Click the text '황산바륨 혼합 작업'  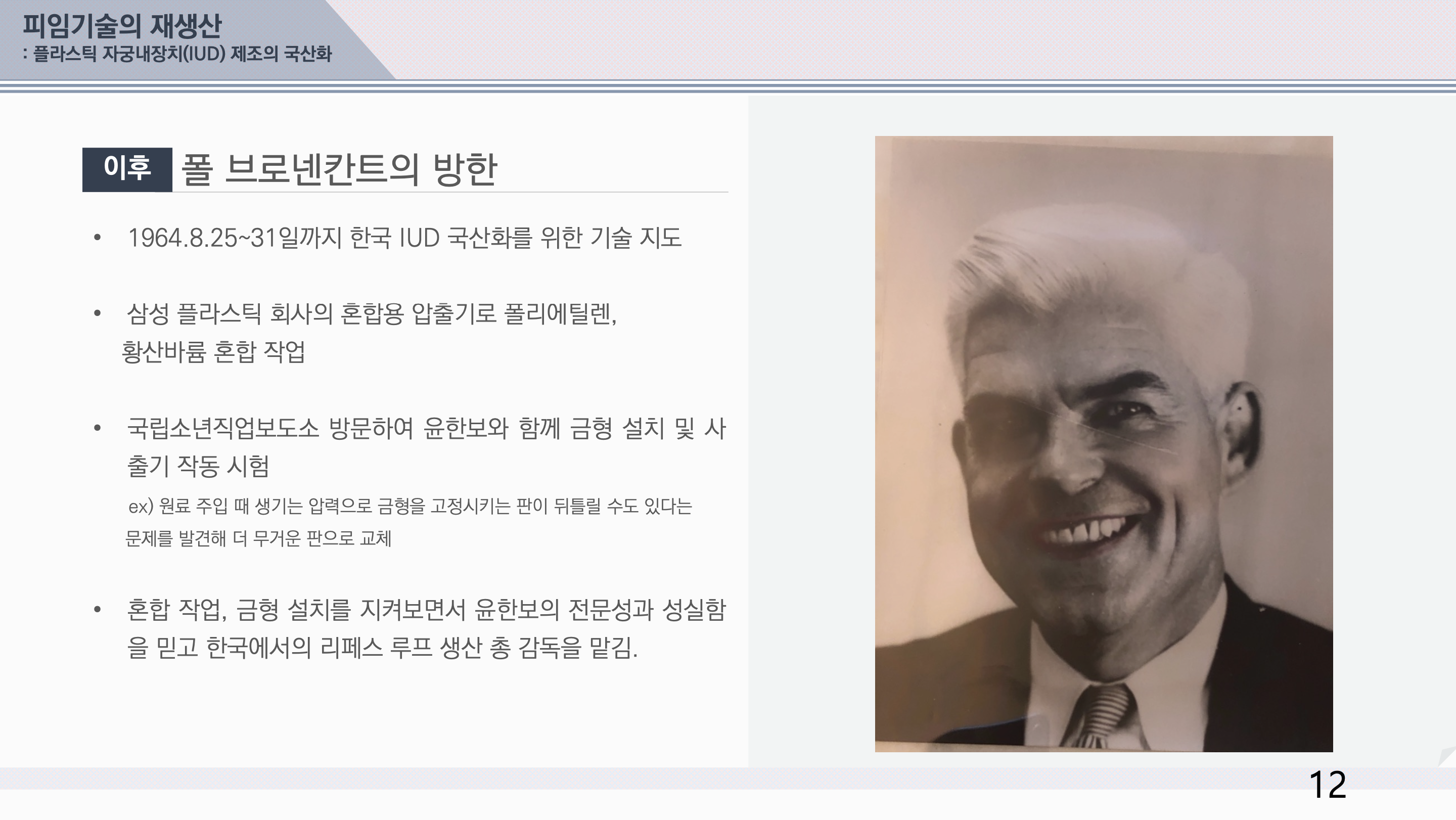pyautogui.click(x=213, y=352)
